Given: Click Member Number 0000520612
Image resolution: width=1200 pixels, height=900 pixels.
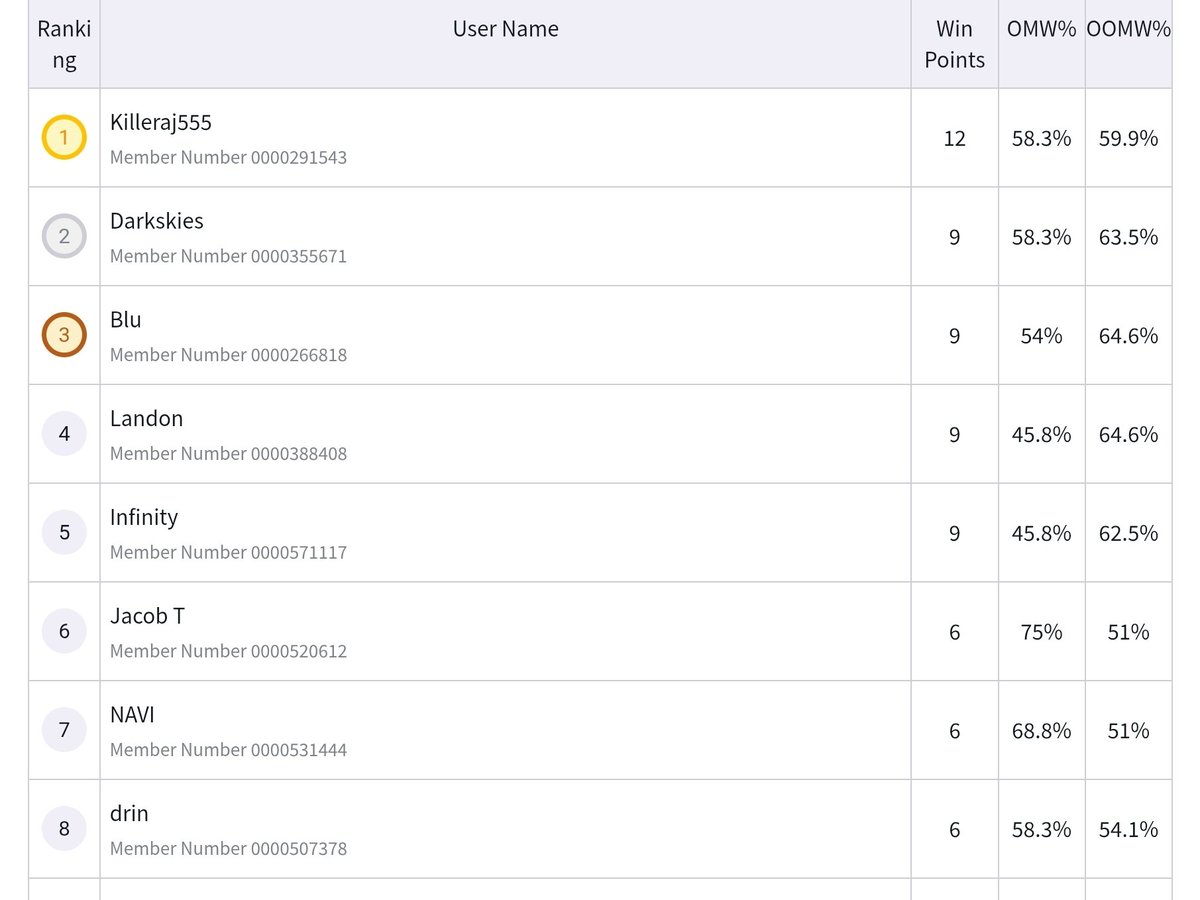Looking at the screenshot, I should (228, 651).
